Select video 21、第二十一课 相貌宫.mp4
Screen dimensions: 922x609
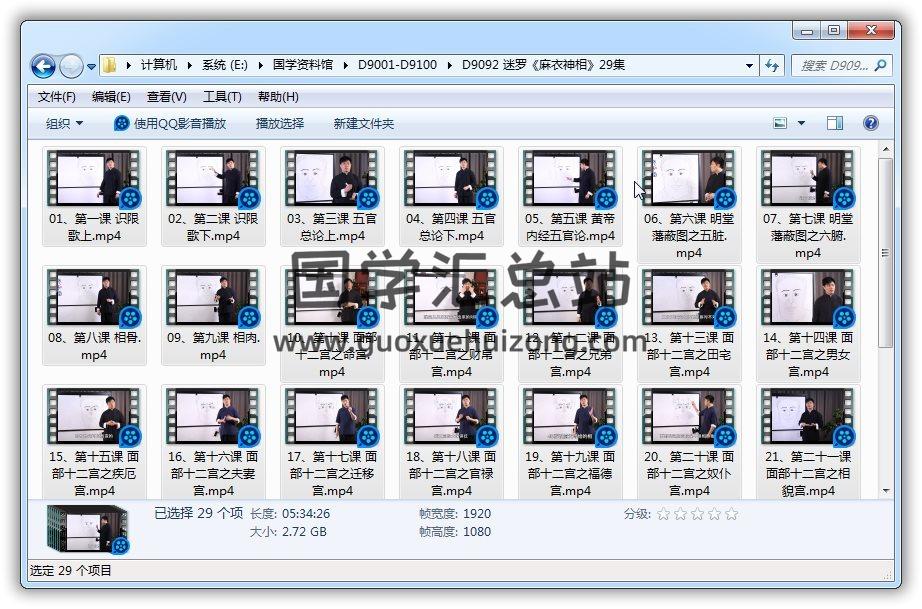[x=808, y=443]
